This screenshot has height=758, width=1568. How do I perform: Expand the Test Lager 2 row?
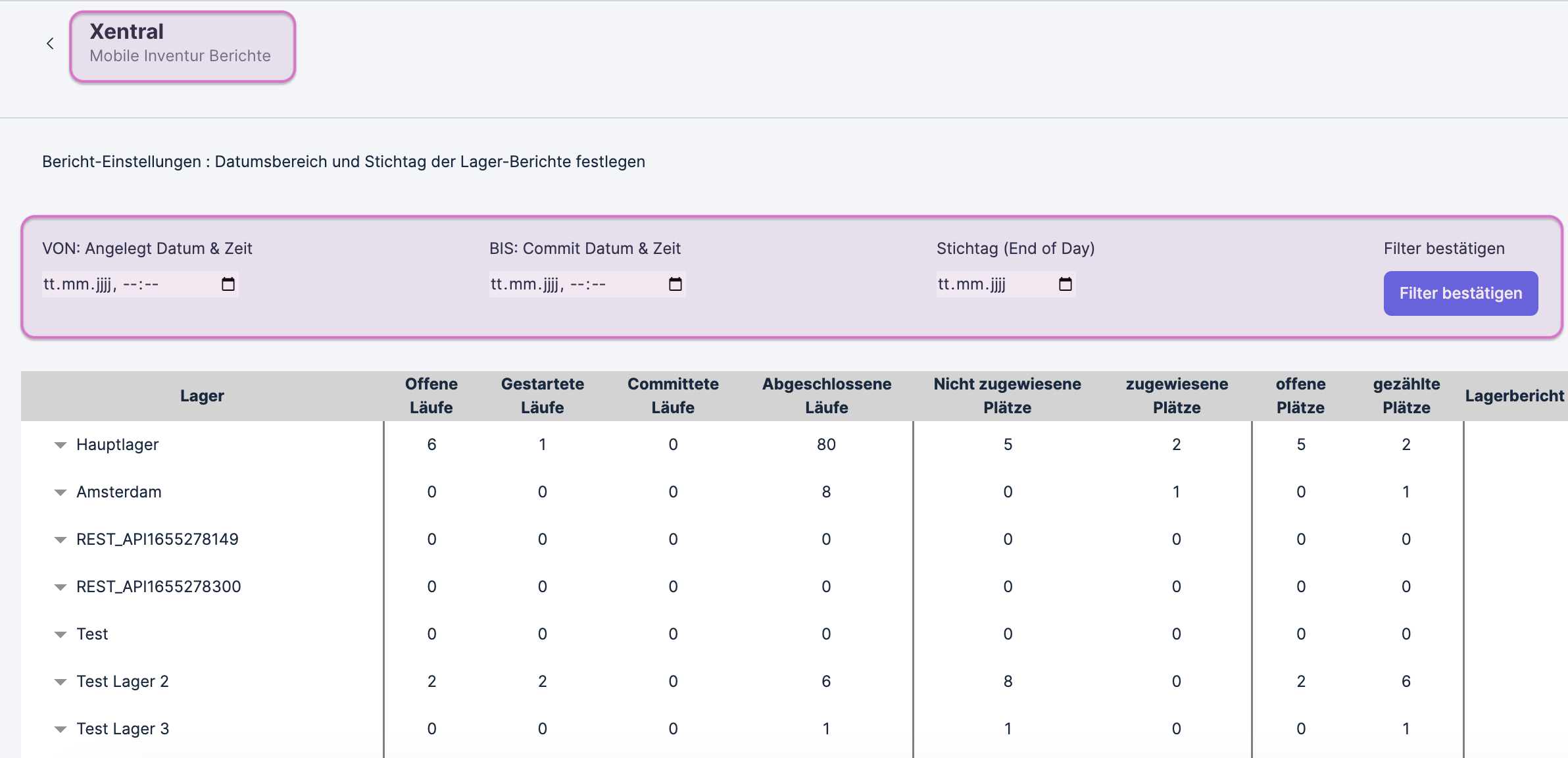[x=61, y=682]
